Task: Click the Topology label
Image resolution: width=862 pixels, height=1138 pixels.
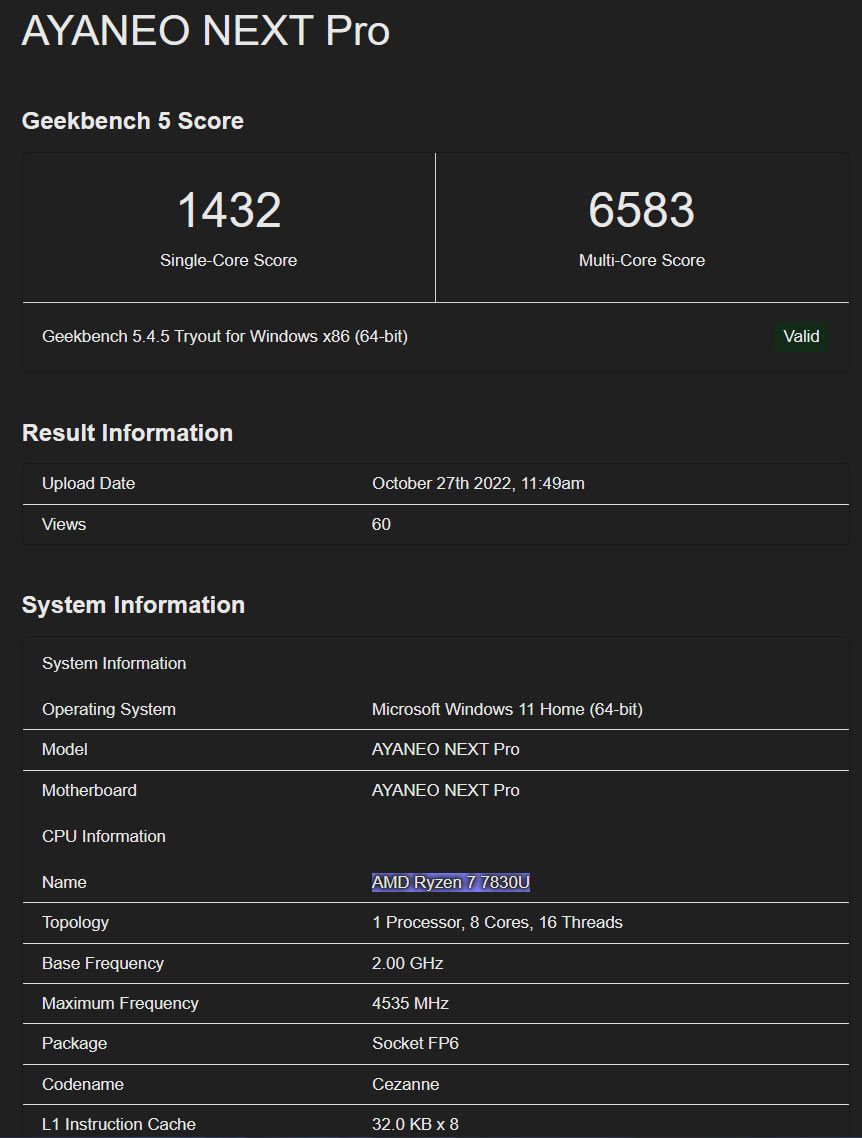Action: (75, 922)
